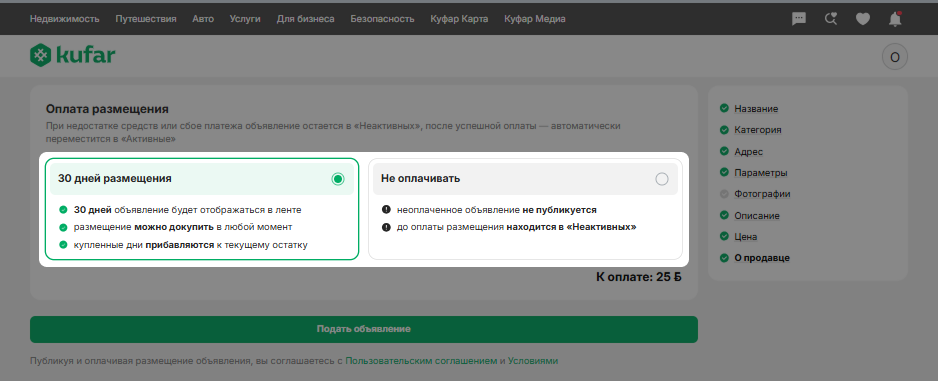This screenshot has height=381, width=938.
Task: Open the Условиями link
Action: pos(533,361)
